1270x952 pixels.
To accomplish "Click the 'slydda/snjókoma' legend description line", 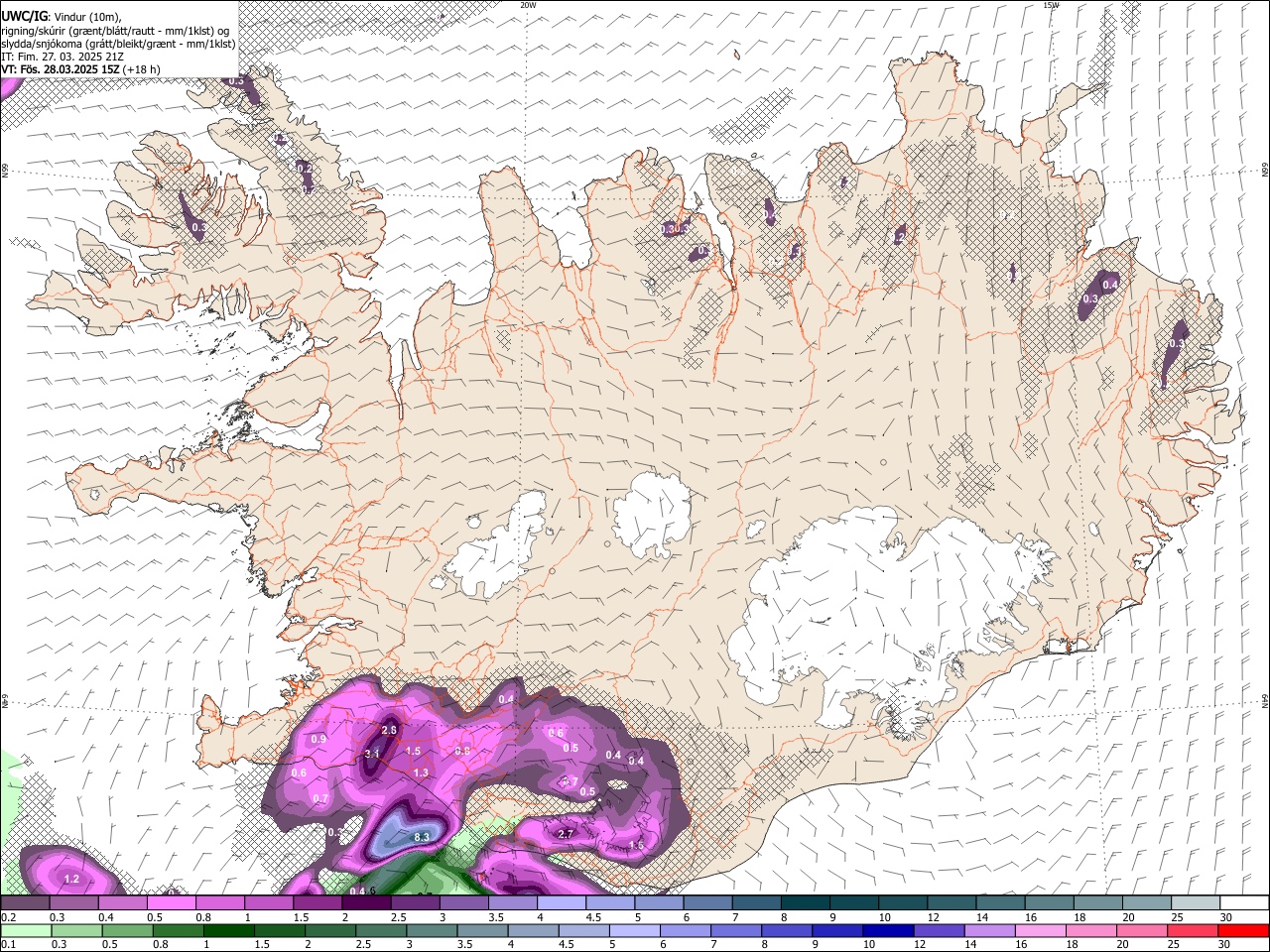I will 119,44.
